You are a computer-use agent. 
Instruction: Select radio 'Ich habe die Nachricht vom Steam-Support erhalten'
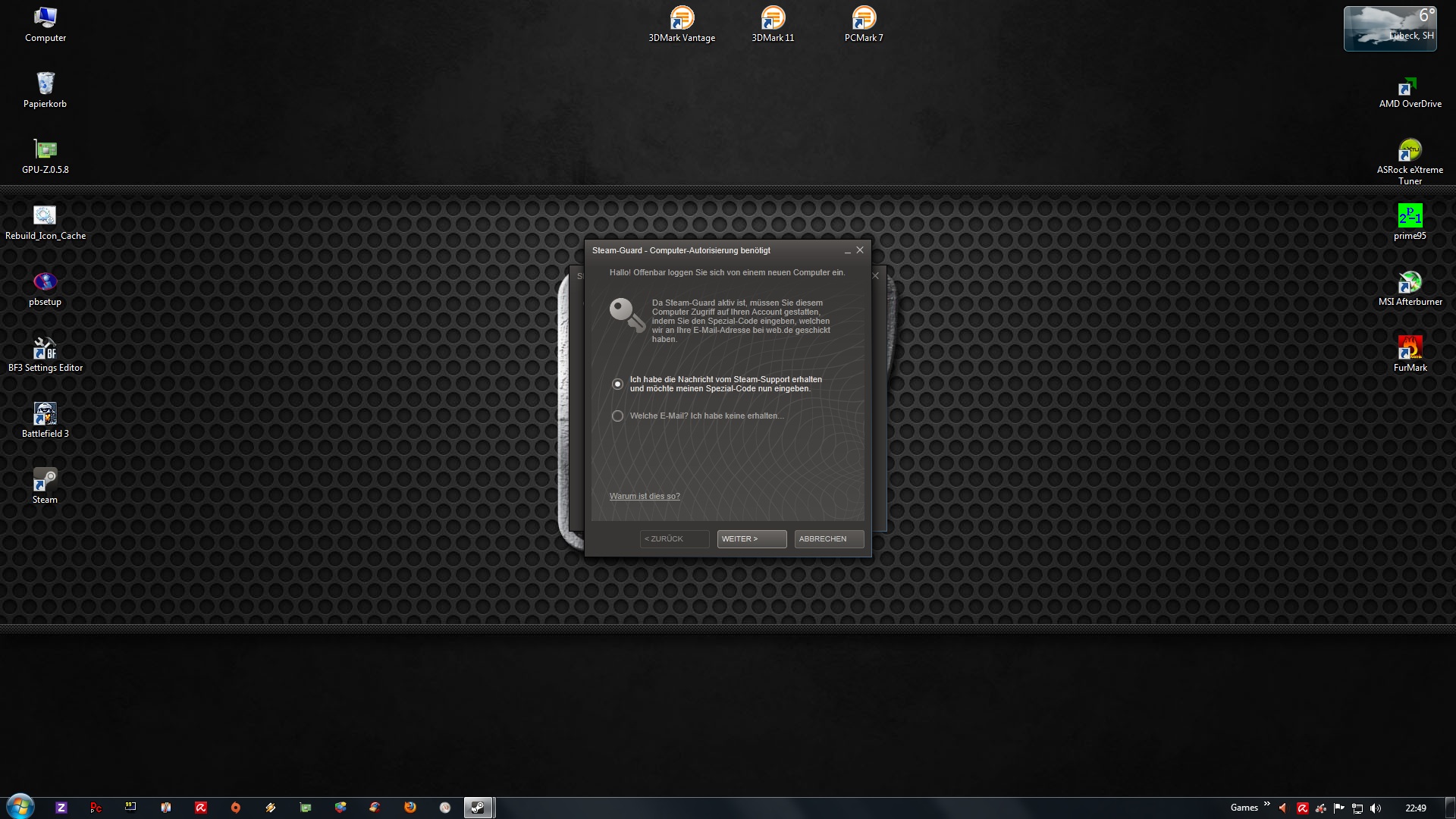tap(617, 384)
